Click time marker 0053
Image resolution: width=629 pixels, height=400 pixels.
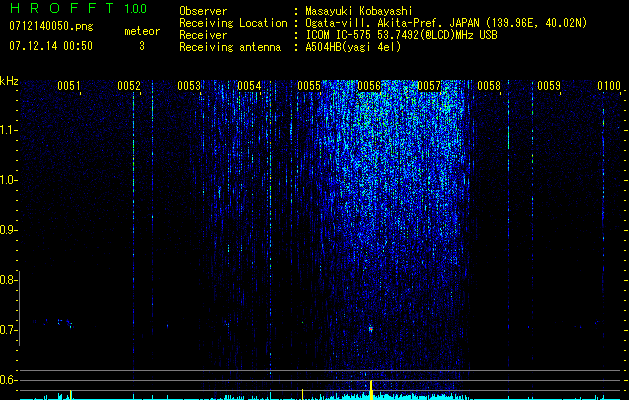[x=189, y=86]
